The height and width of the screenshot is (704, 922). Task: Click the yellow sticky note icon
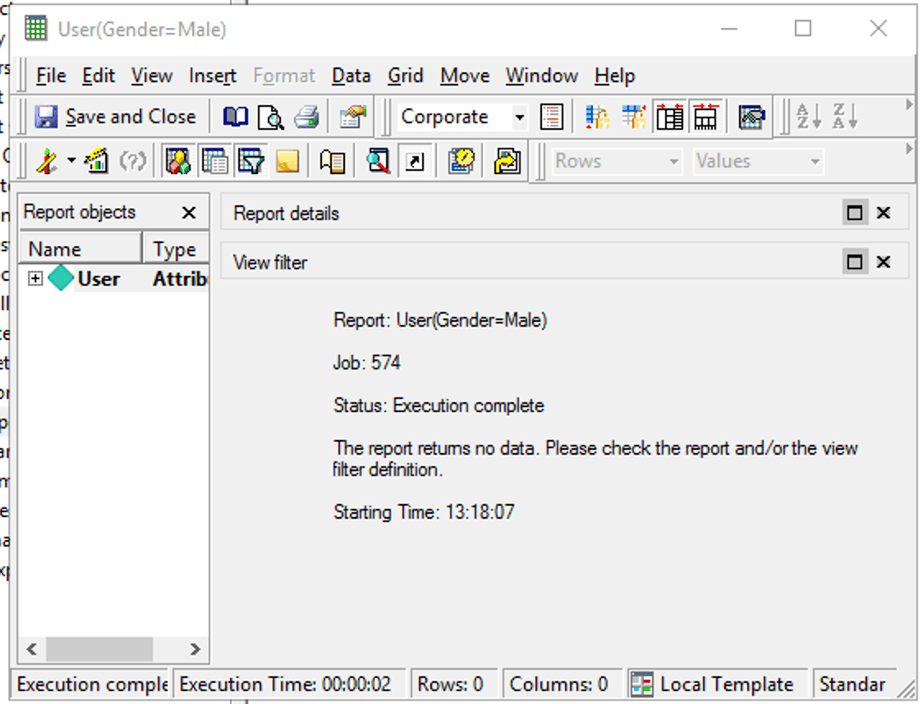(287, 161)
